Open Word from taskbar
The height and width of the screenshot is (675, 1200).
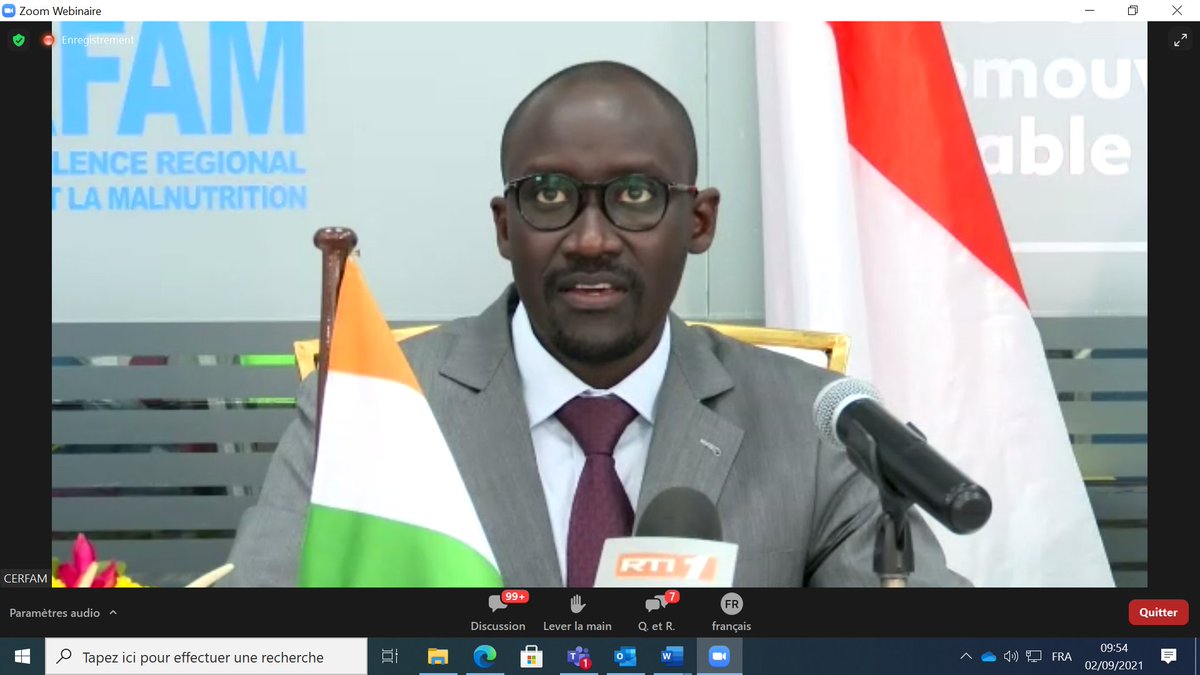tap(672, 657)
